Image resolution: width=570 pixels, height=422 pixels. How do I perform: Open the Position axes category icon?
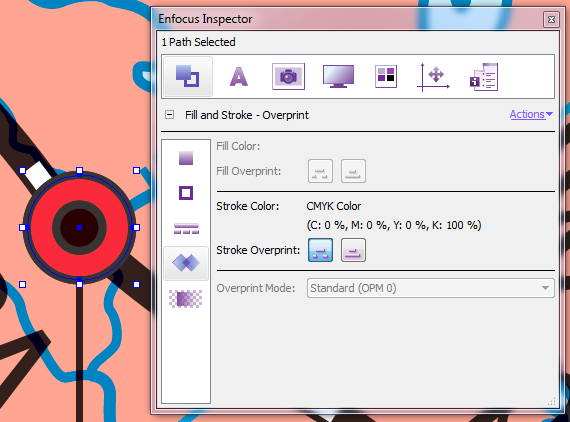[433, 77]
